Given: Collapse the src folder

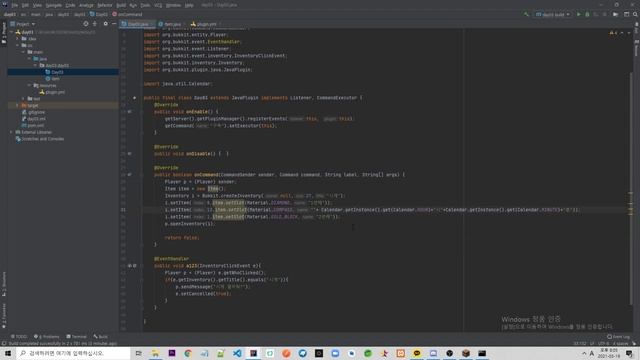Looking at the screenshot, I should pos(18,45).
